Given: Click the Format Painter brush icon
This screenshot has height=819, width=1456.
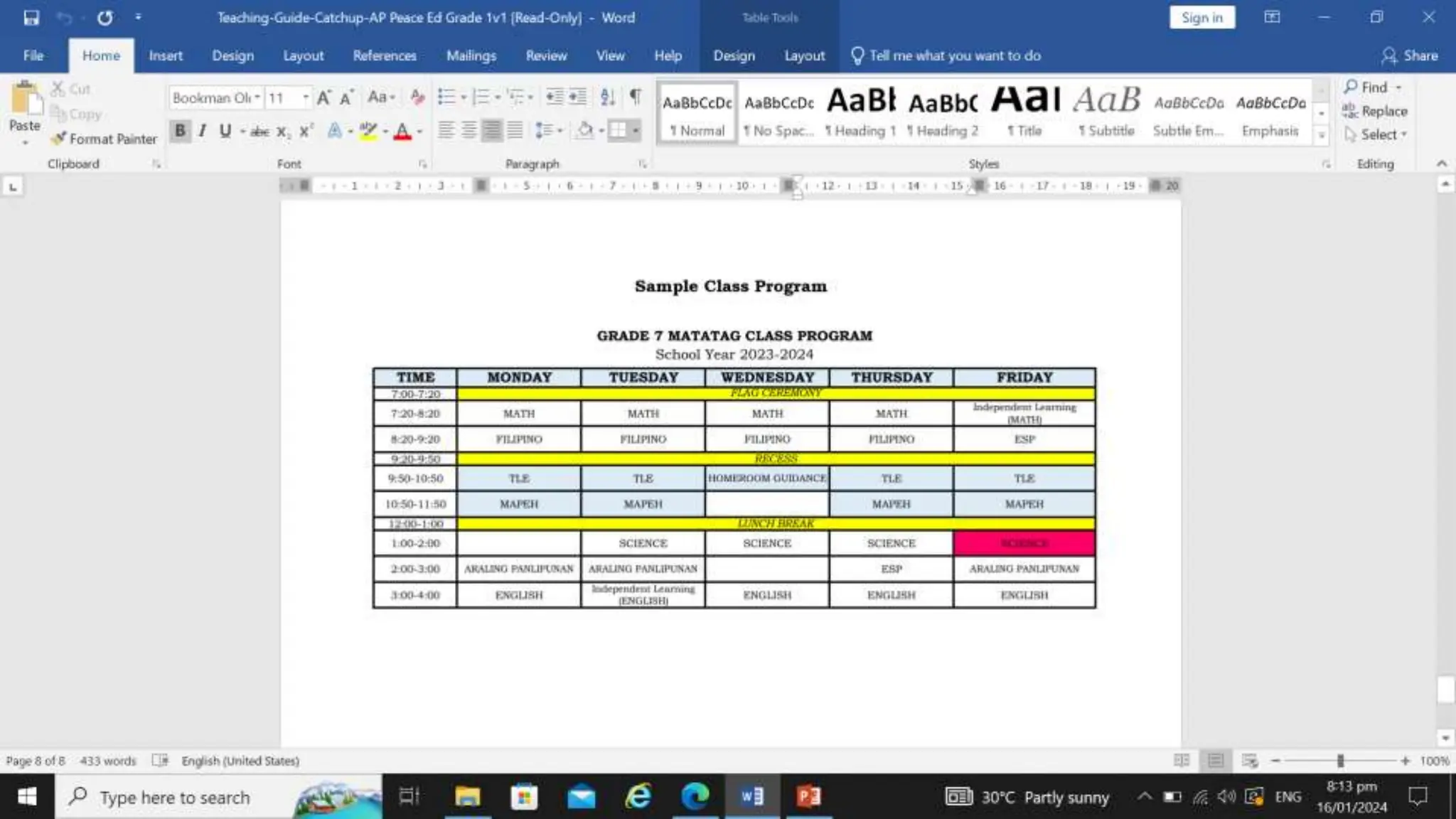Looking at the screenshot, I should click(59, 138).
